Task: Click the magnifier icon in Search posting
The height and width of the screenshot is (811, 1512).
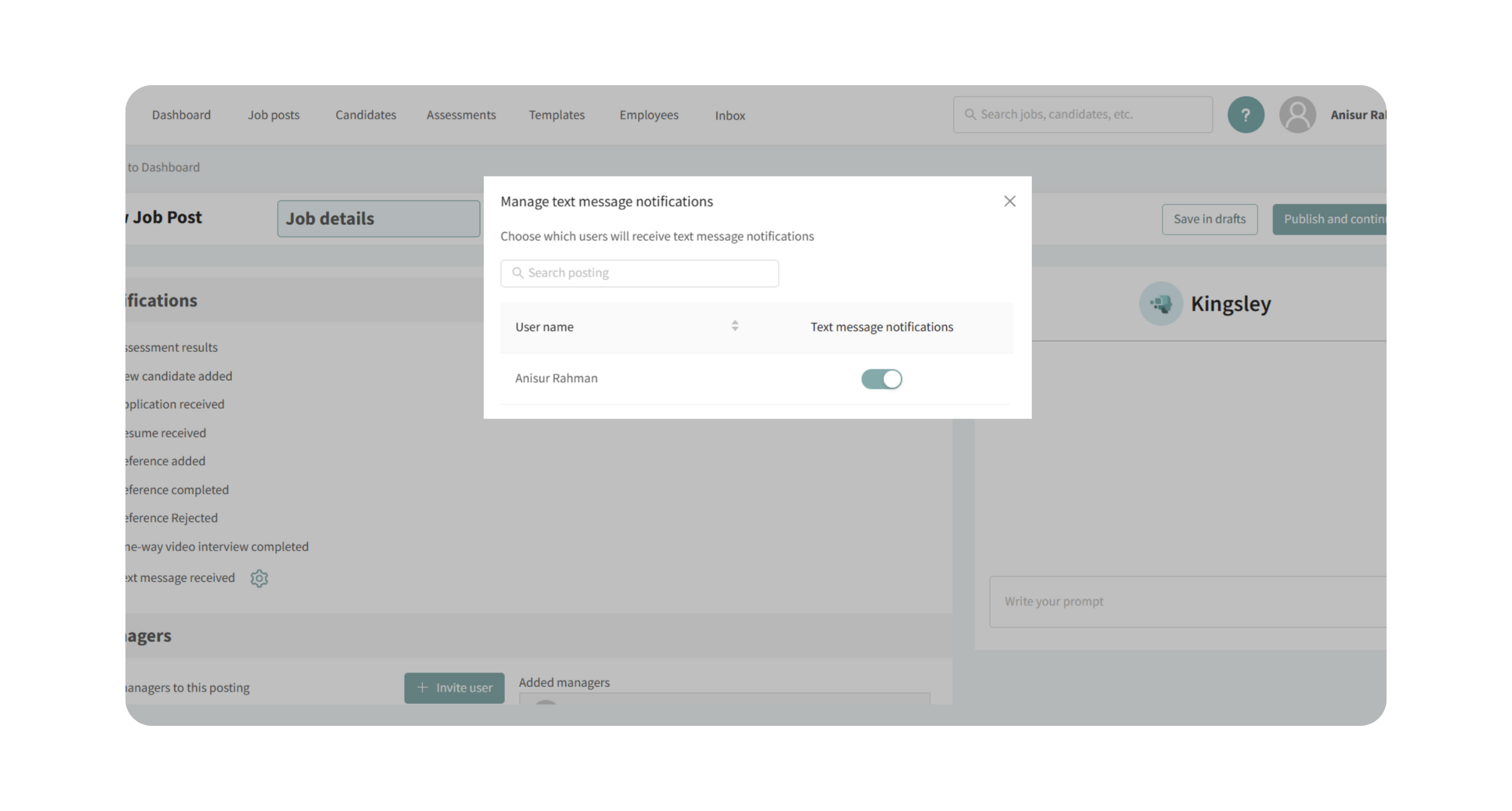Action: pos(518,273)
